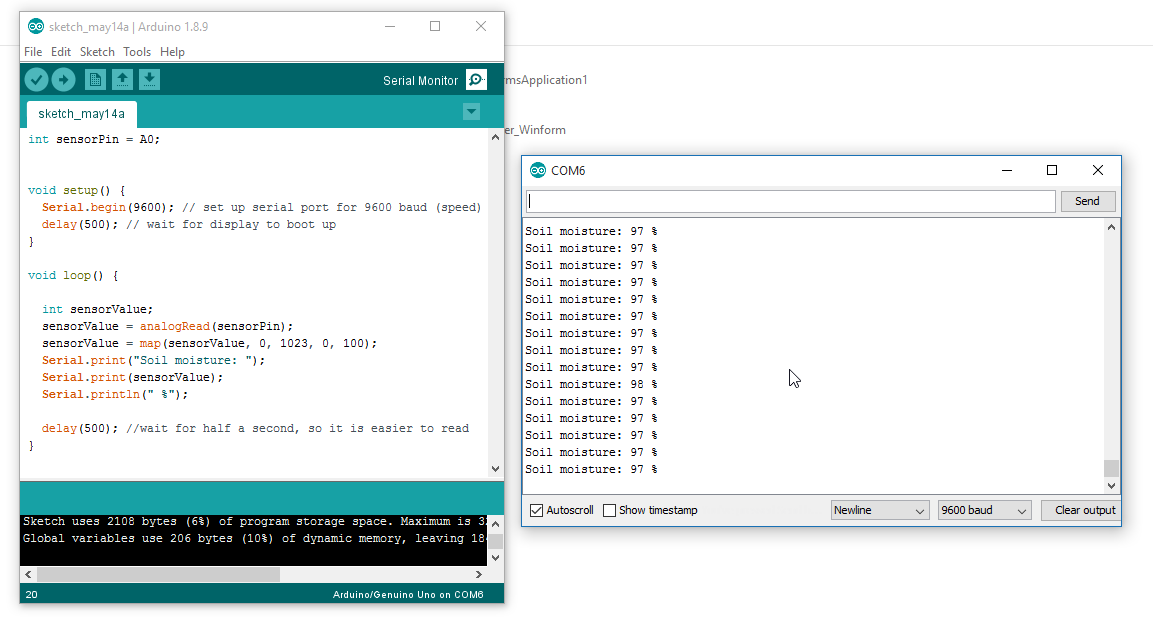Click the "delay(500); //wait for half" code line
Viewport: 1153px width, 641px height.
255,429
